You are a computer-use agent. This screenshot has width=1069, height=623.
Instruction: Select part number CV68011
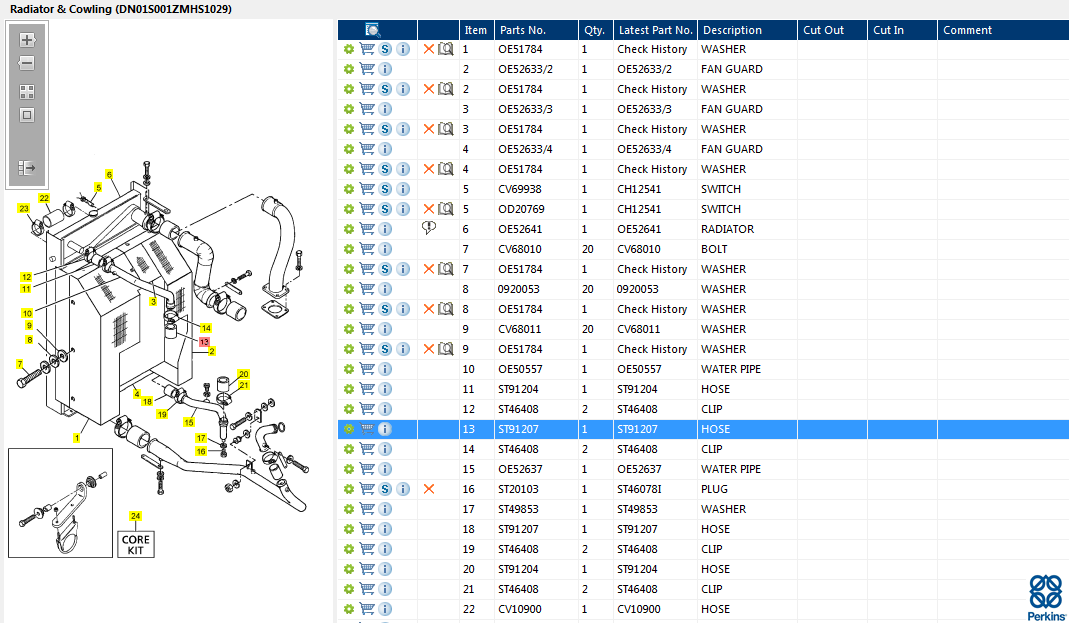coord(520,329)
